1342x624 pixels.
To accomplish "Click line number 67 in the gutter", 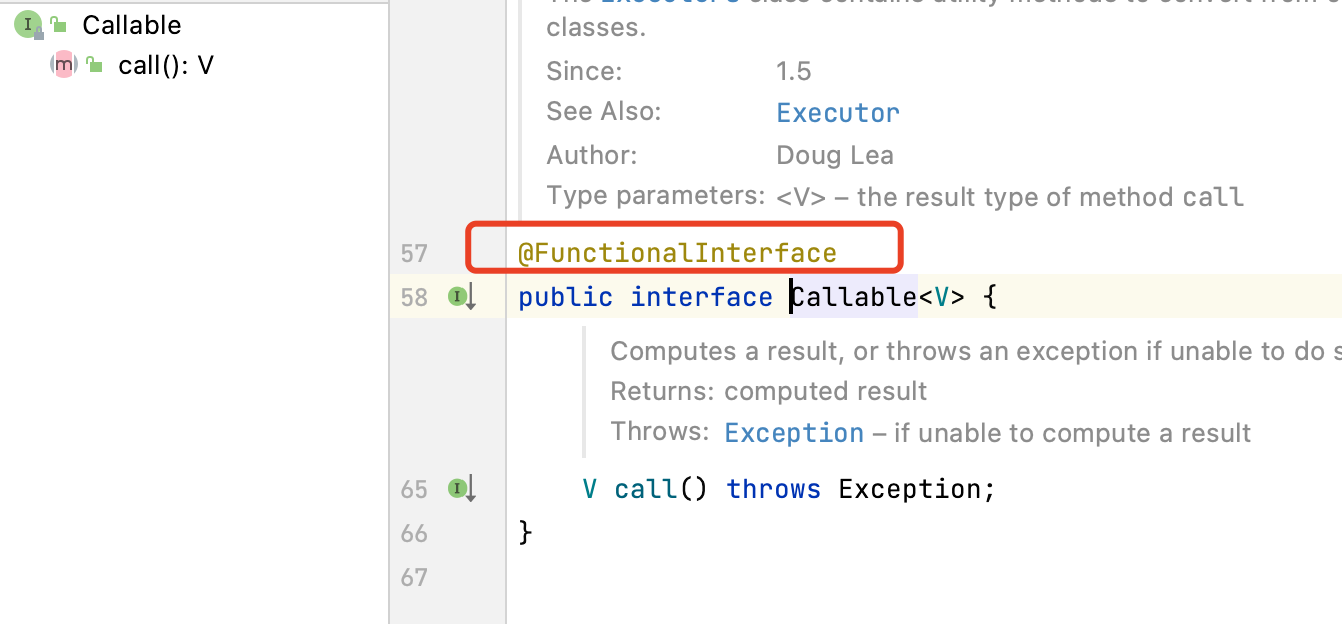I will click(x=414, y=577).
